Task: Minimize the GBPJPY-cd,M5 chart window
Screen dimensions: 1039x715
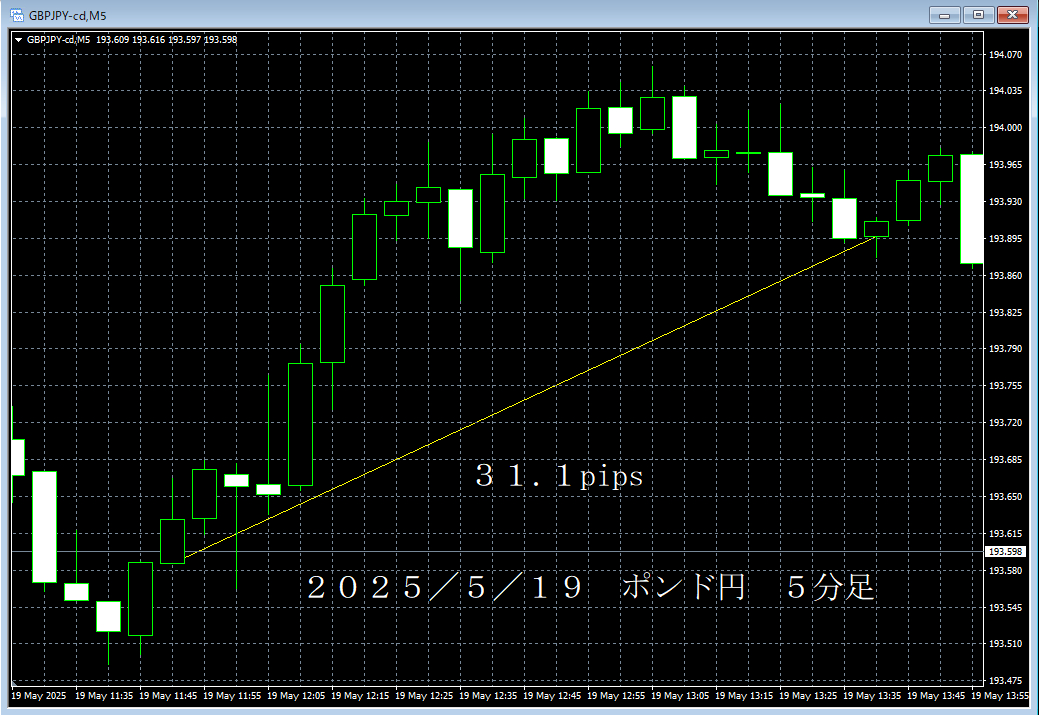Action: pos(944,14)
